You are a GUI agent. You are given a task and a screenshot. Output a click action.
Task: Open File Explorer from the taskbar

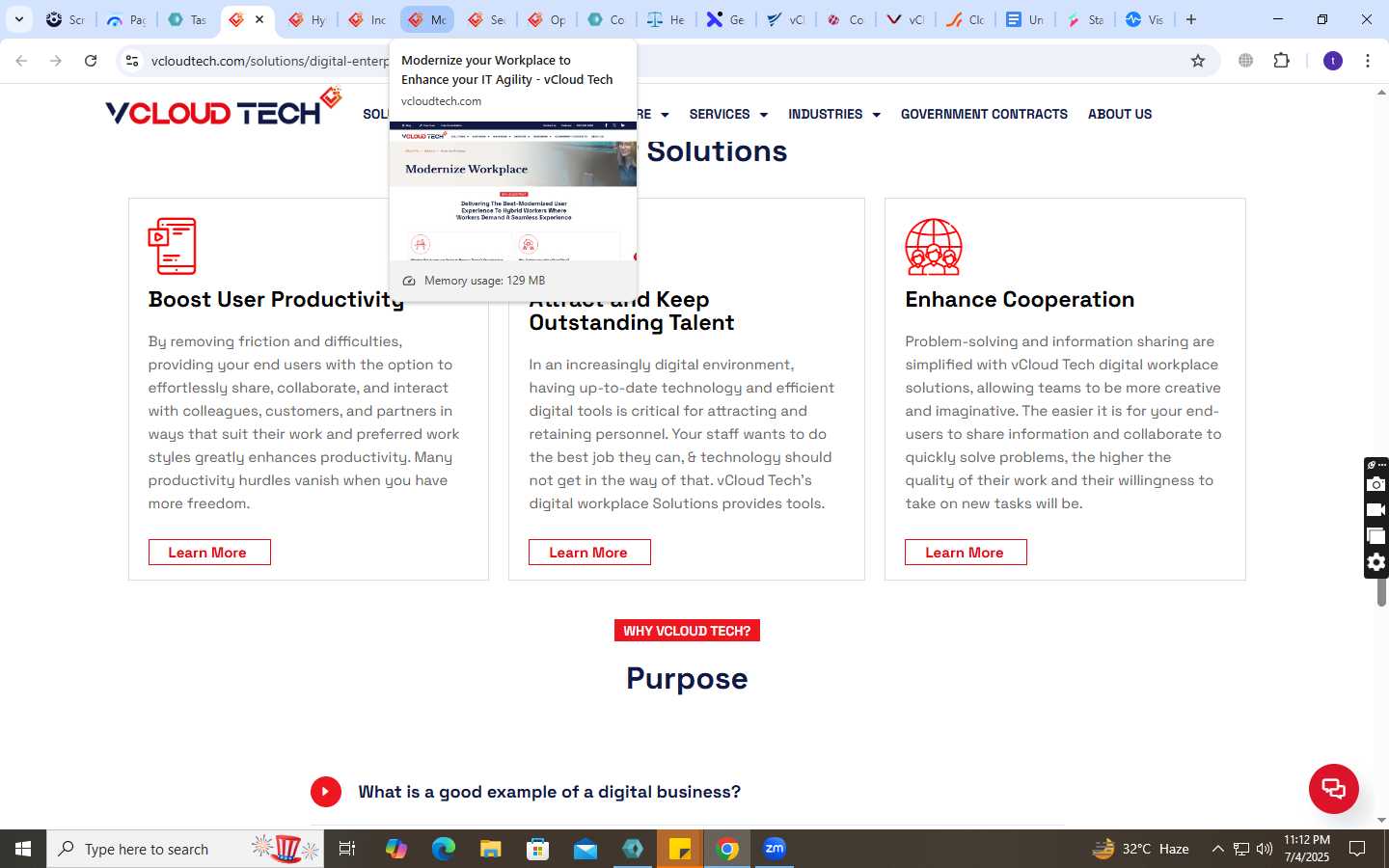490,849
